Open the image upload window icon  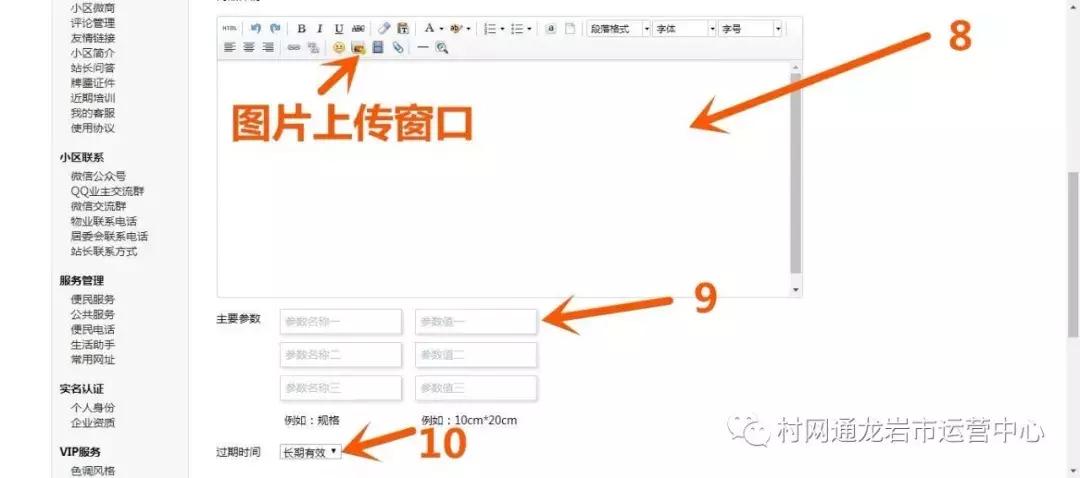coord(358,48)
